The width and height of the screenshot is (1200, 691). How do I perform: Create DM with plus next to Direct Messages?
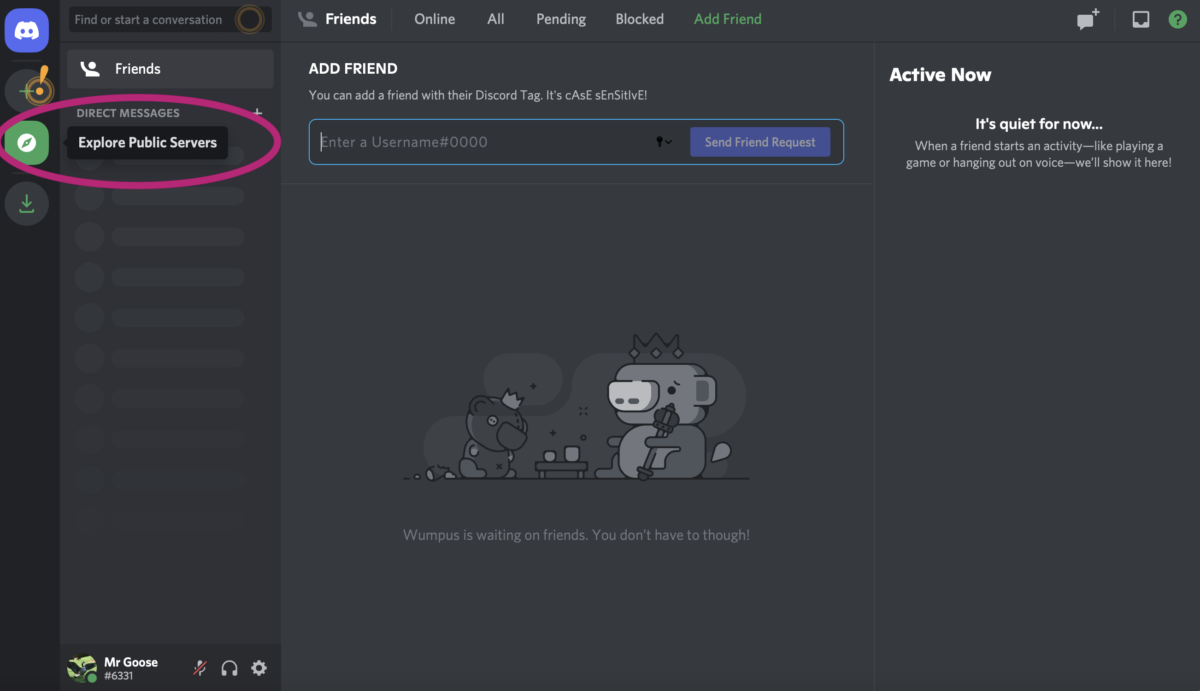tap(257, 113)
